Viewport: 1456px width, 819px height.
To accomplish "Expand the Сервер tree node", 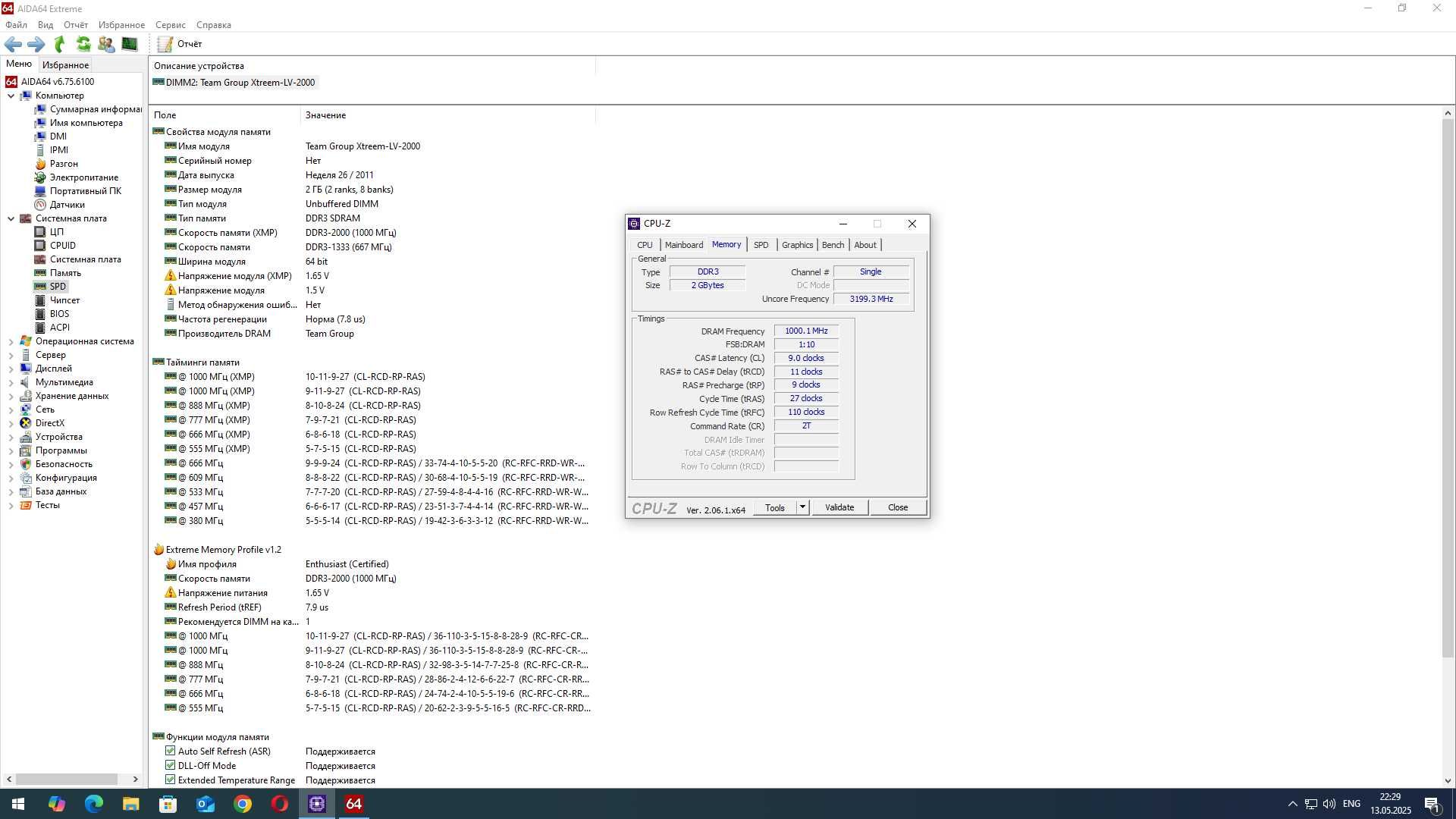I will 11,355.
